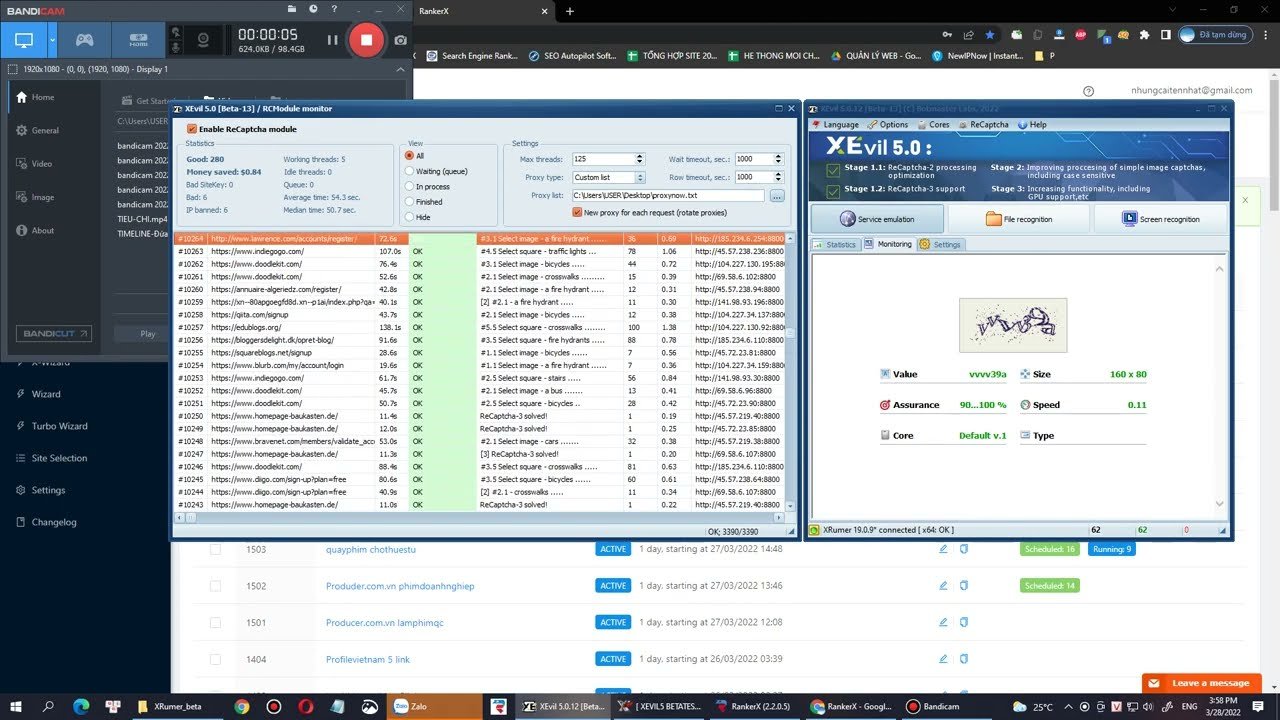1280x720 pixels.
Task: Open Bandicam help question mark icon
Action: click(x=332, y=8)
